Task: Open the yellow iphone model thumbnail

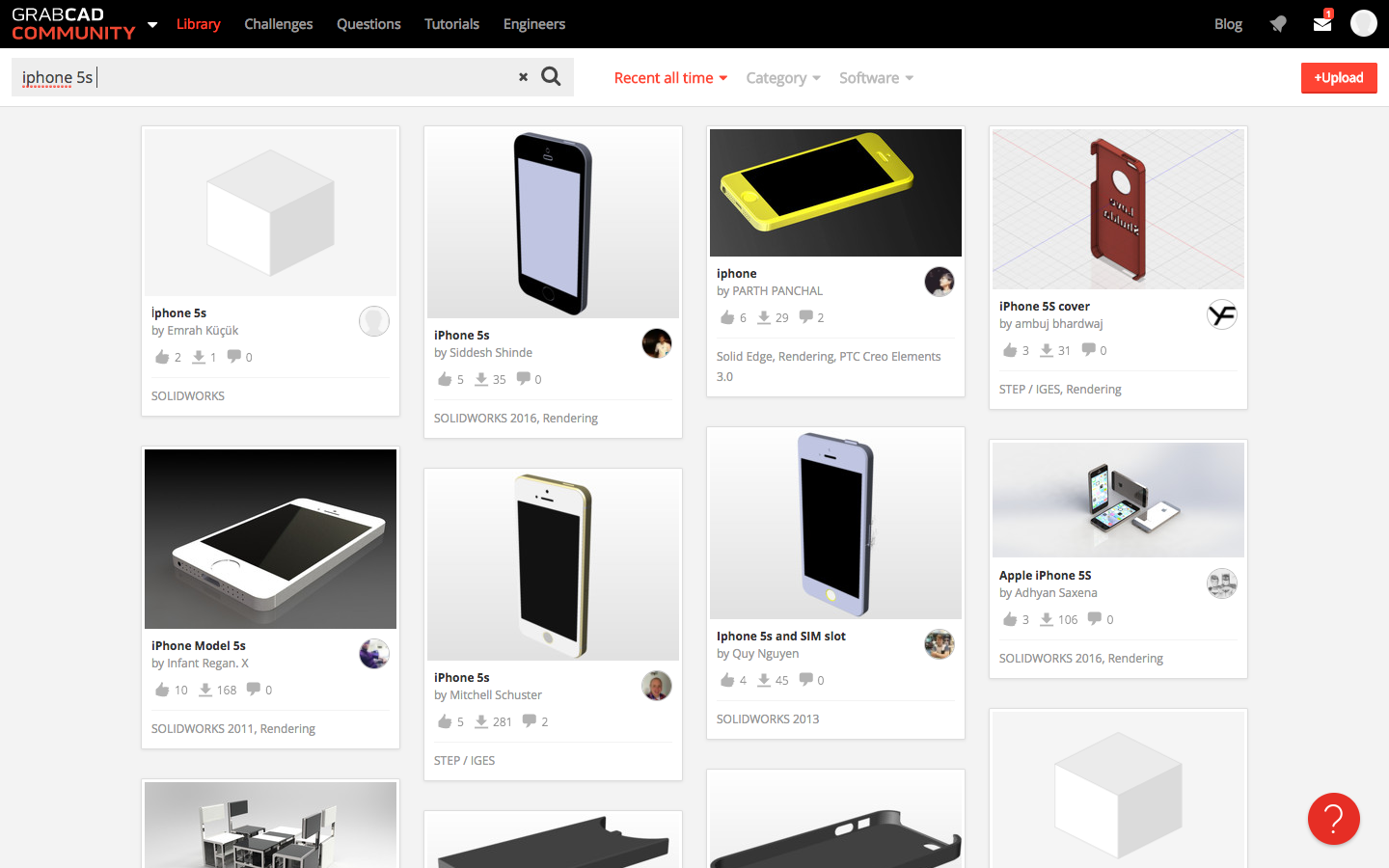Action: 834,192
